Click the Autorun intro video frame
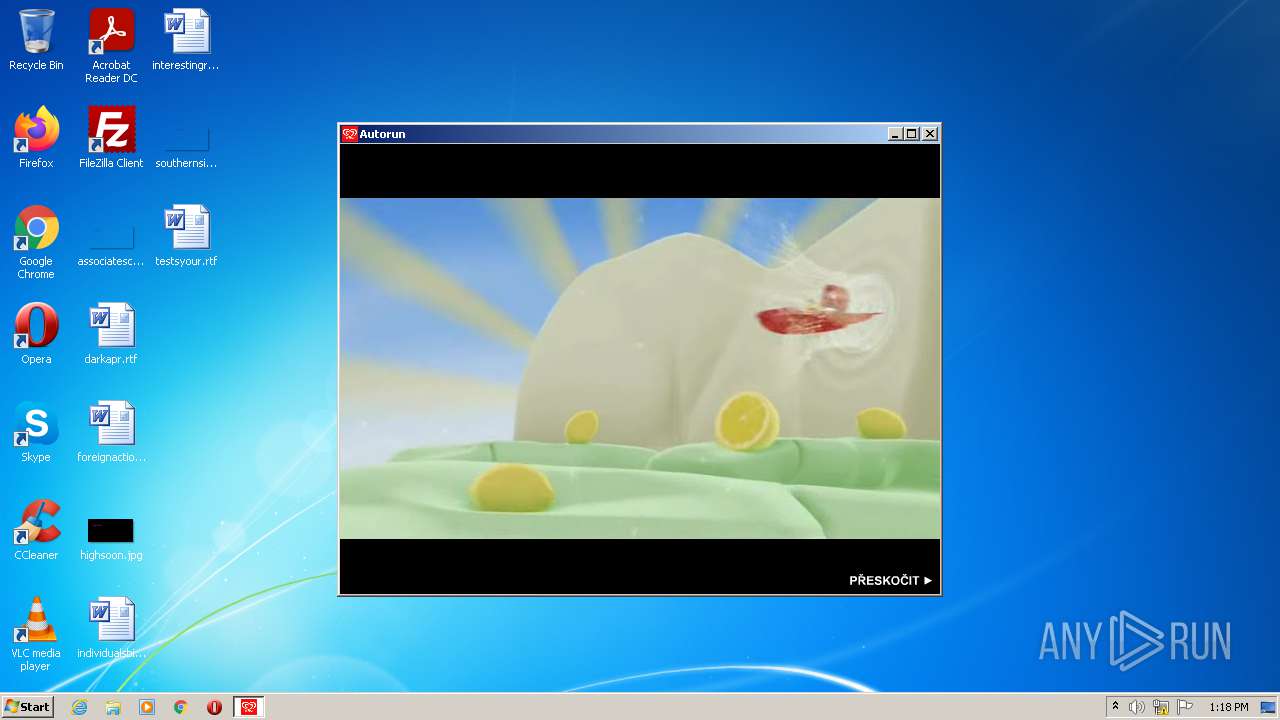 pos(640,368)
